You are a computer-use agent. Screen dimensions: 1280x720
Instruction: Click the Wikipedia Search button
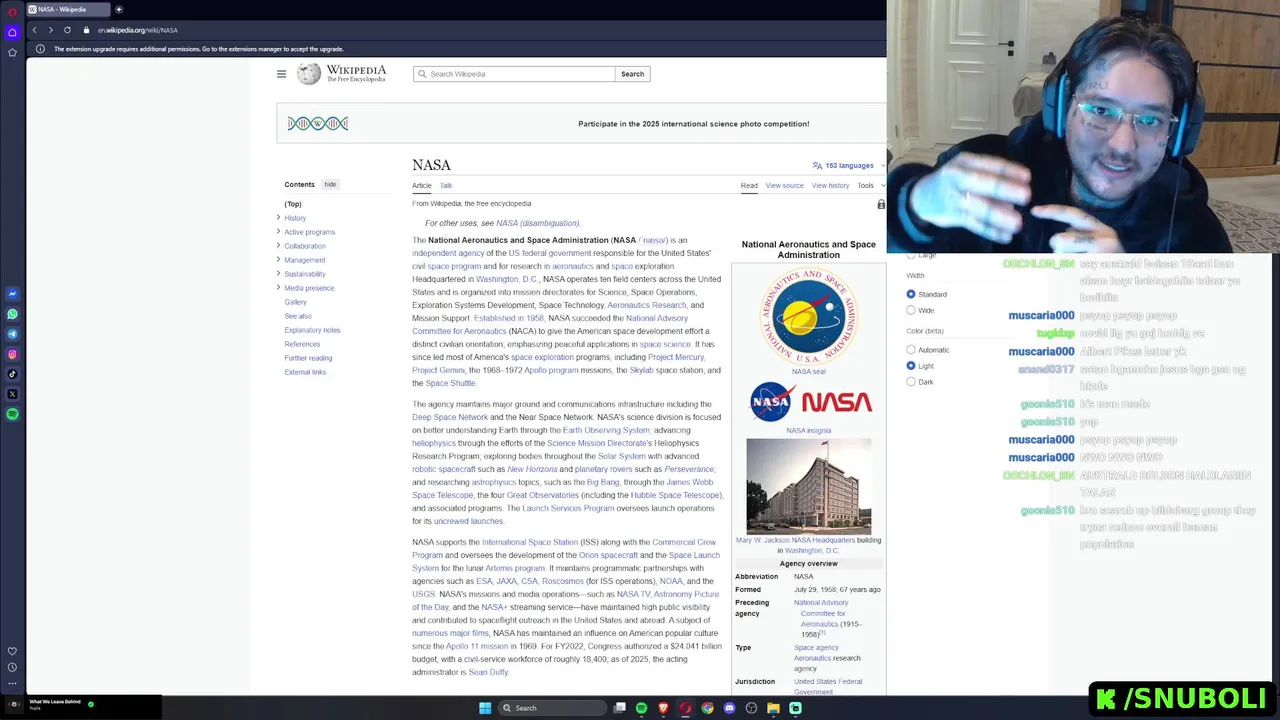632,74
